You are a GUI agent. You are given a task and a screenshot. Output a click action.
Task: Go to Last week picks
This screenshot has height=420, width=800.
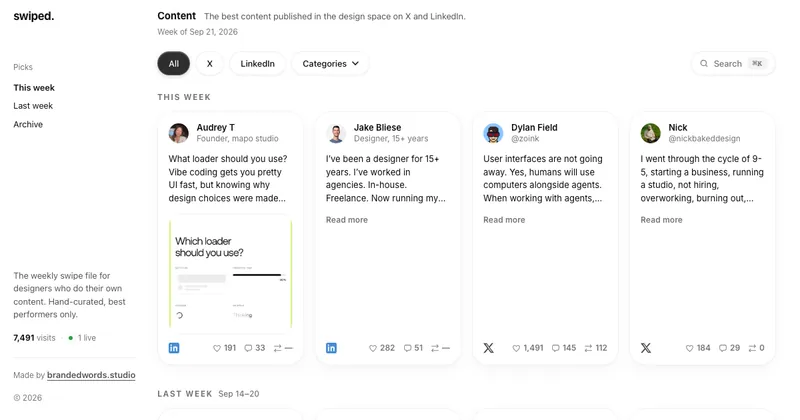[33, 106]
